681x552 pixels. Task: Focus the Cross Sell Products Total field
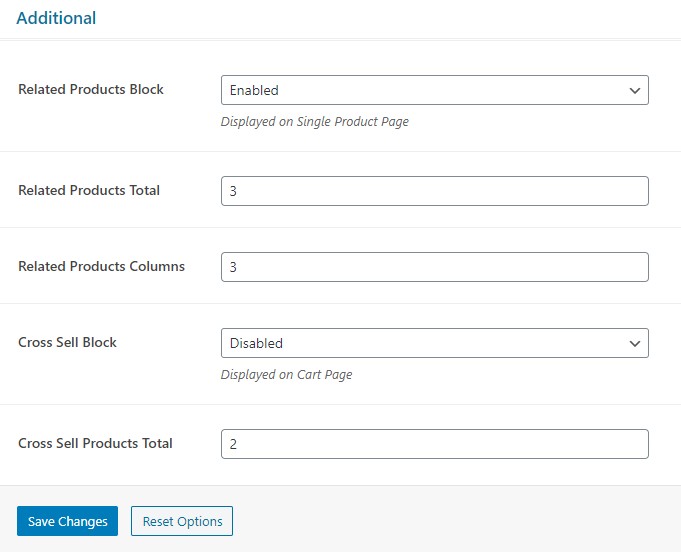(x=435, y=444)
